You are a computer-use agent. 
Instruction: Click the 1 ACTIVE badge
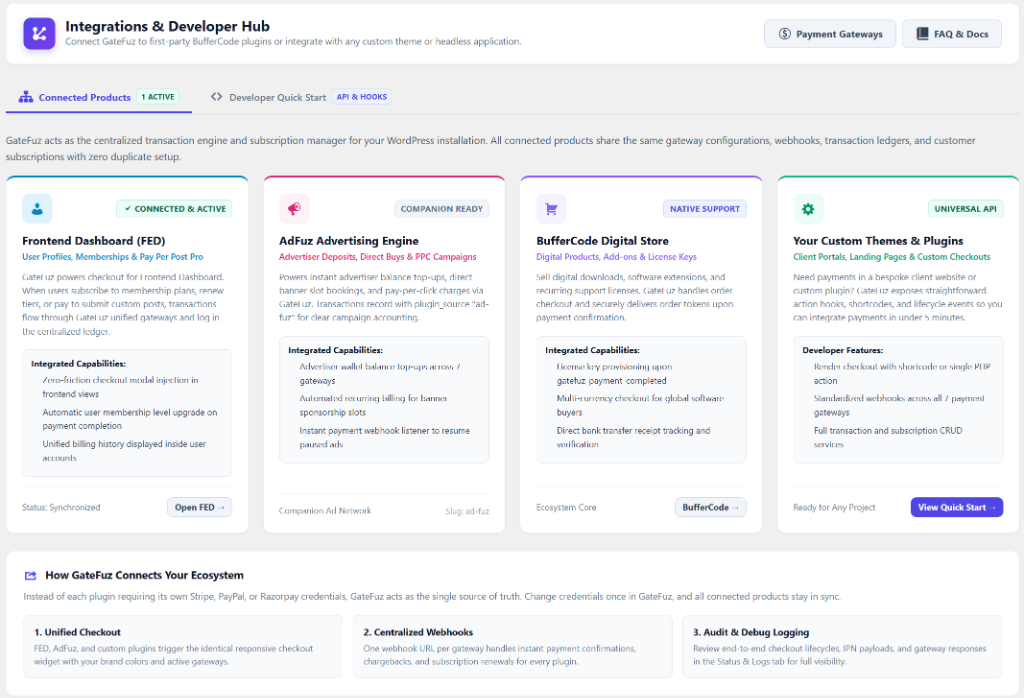pos(157,97)
